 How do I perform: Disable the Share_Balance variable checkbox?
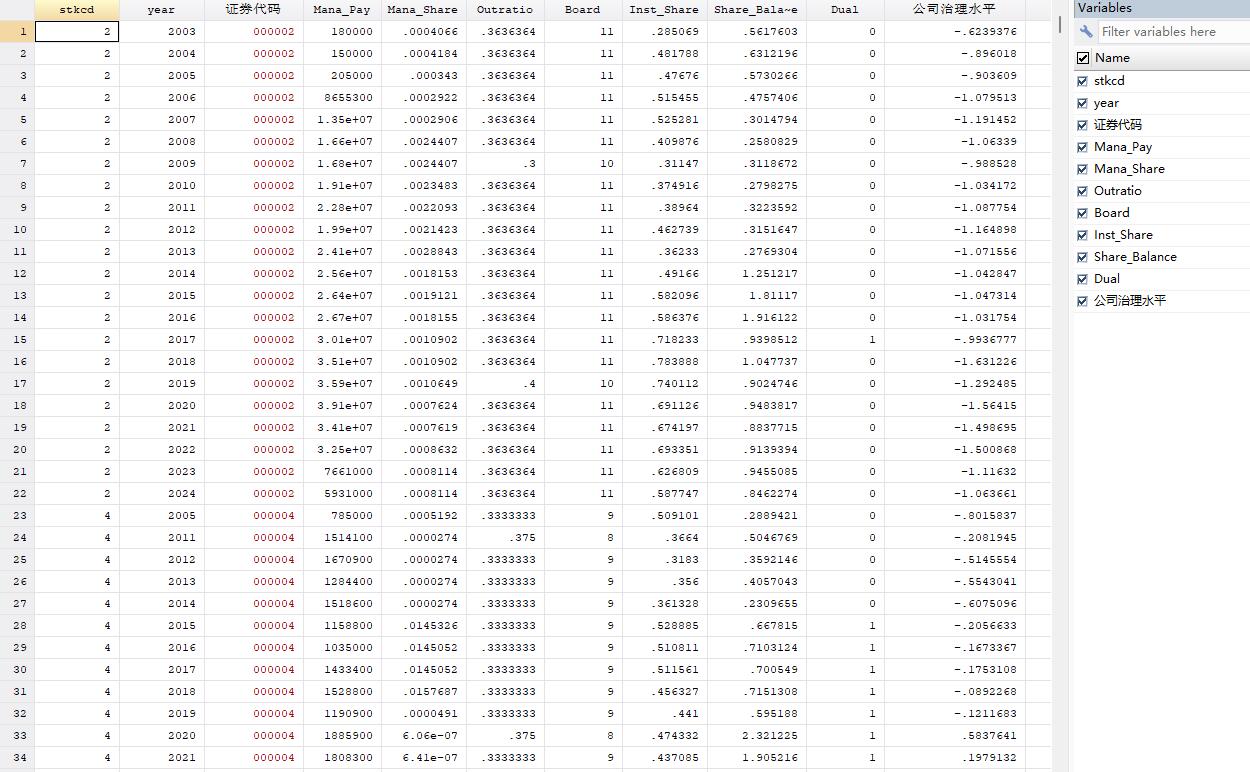point(1083,257)
